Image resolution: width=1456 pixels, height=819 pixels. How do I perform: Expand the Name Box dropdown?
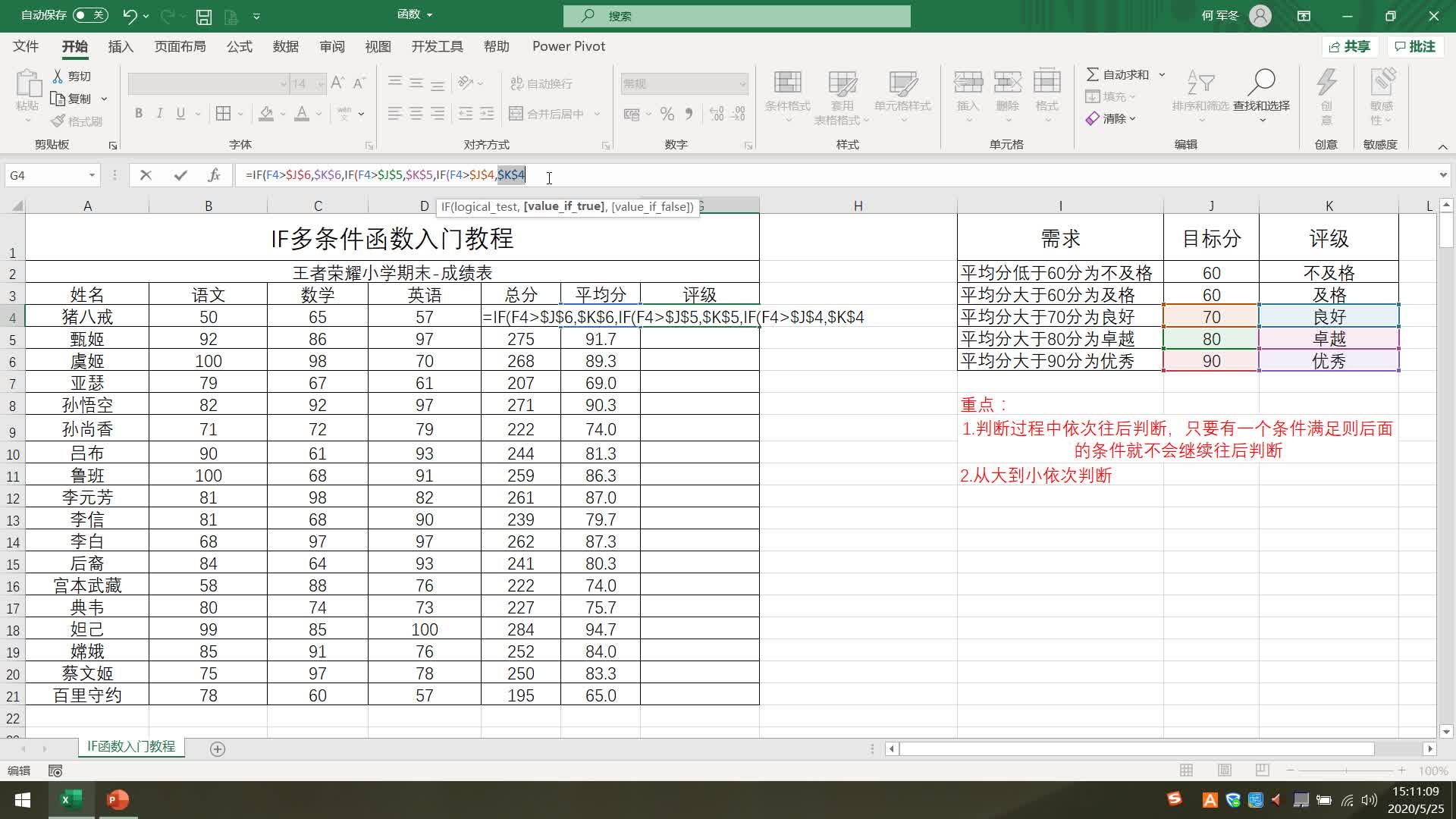(92, 175)
